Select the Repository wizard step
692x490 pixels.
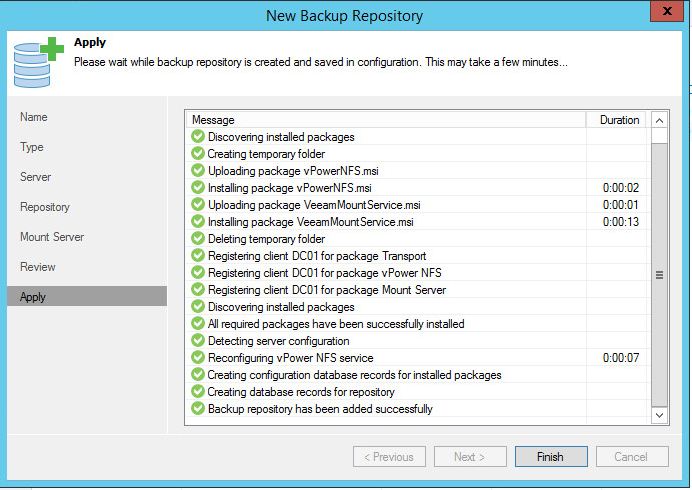(45, 207)
